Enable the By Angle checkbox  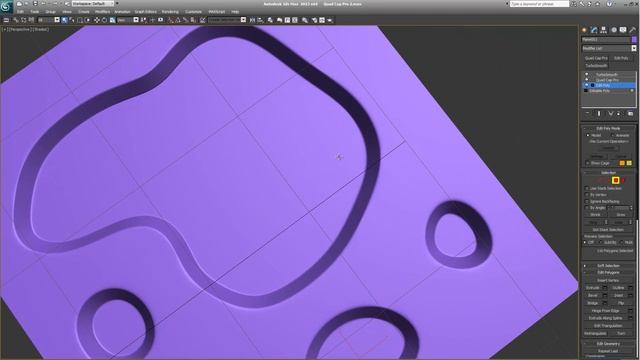587,208
